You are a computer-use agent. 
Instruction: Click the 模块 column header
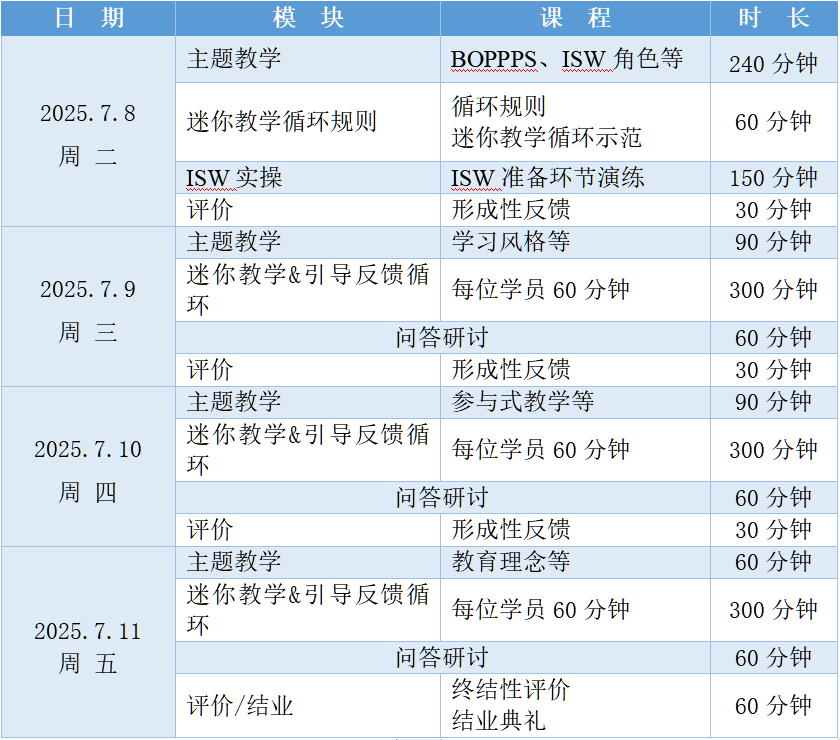pos(308,18)
